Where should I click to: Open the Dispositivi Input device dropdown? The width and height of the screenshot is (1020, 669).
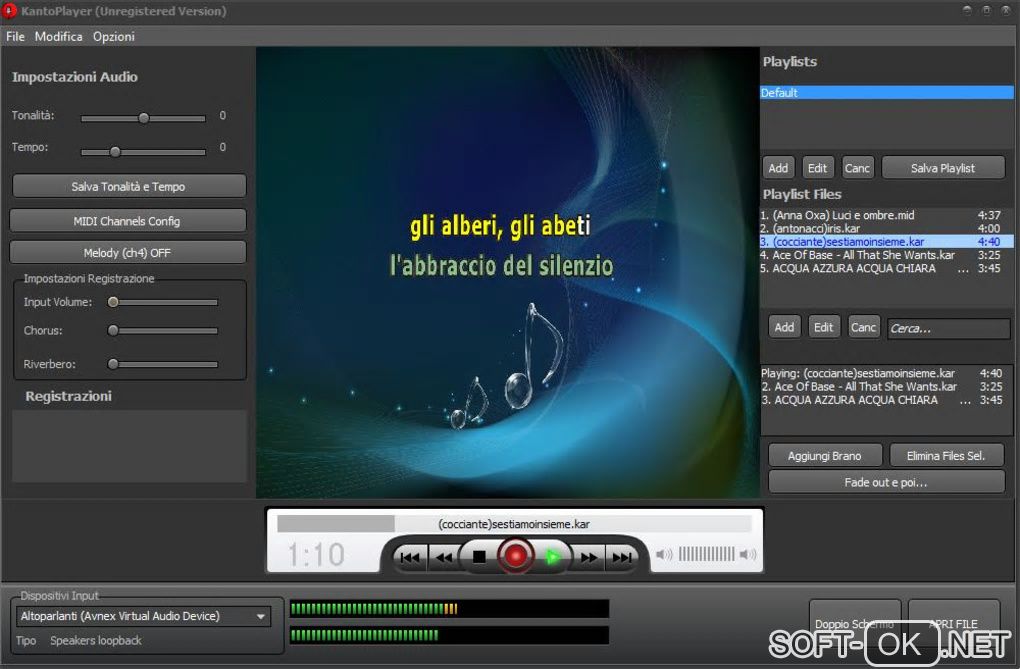(x=144, y=616)
